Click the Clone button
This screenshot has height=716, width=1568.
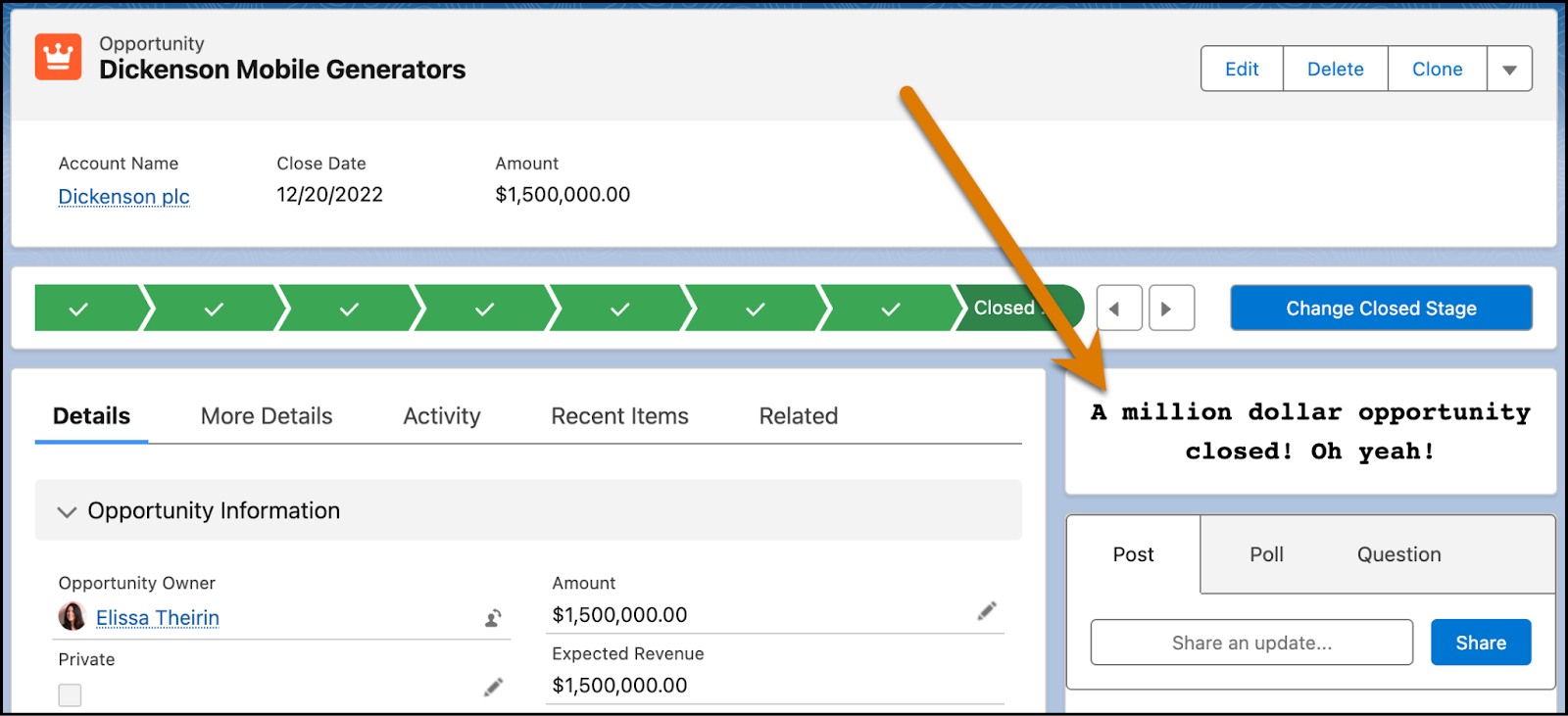[1438, 69]
